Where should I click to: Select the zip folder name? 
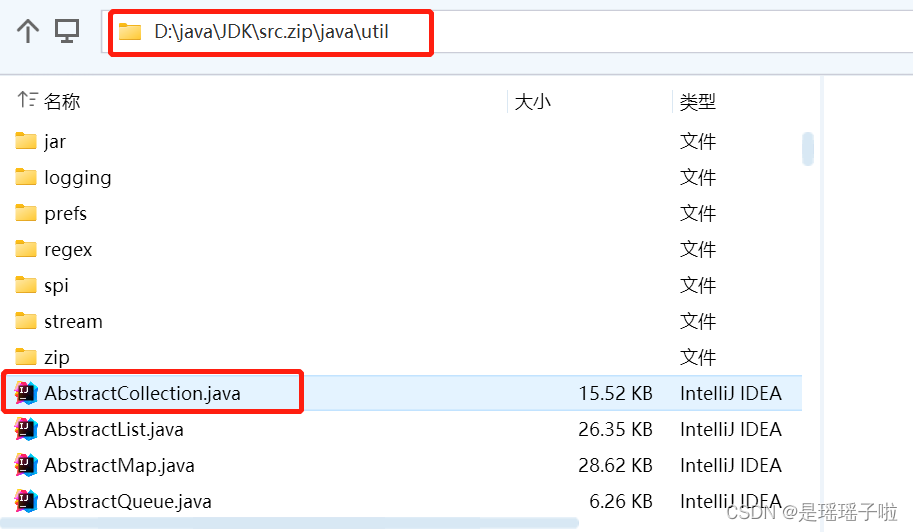tap(57, 357)
